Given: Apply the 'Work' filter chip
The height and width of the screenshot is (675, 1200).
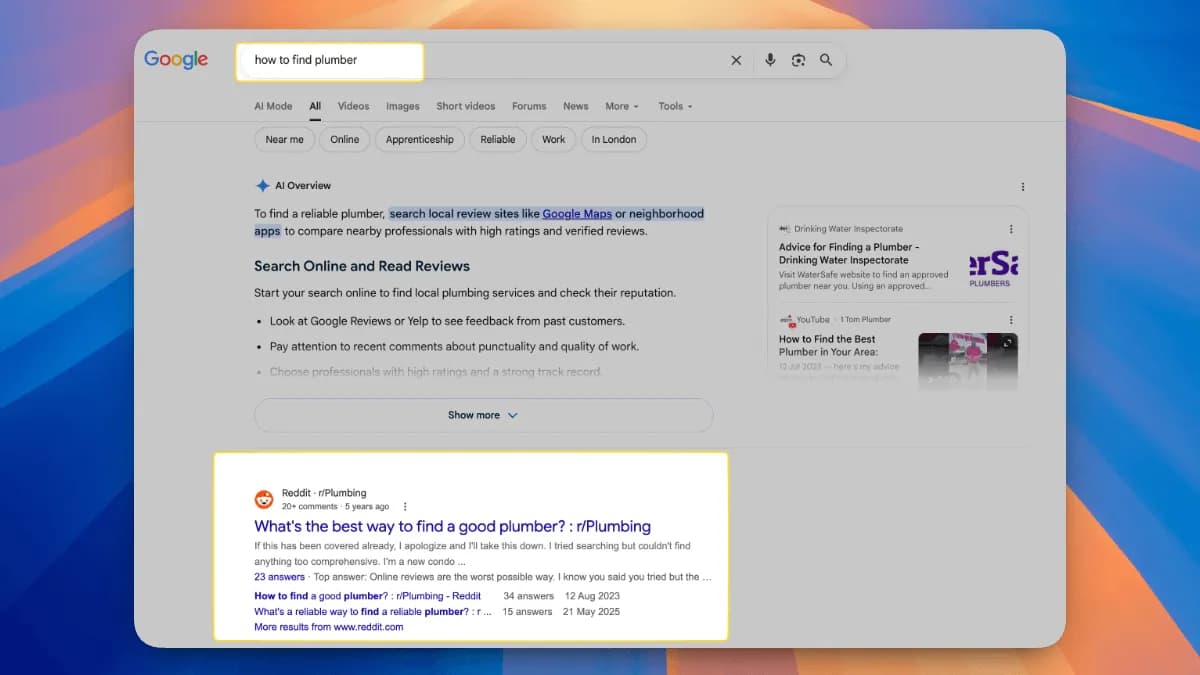Looking at the screenshot, I should (554, 140).
